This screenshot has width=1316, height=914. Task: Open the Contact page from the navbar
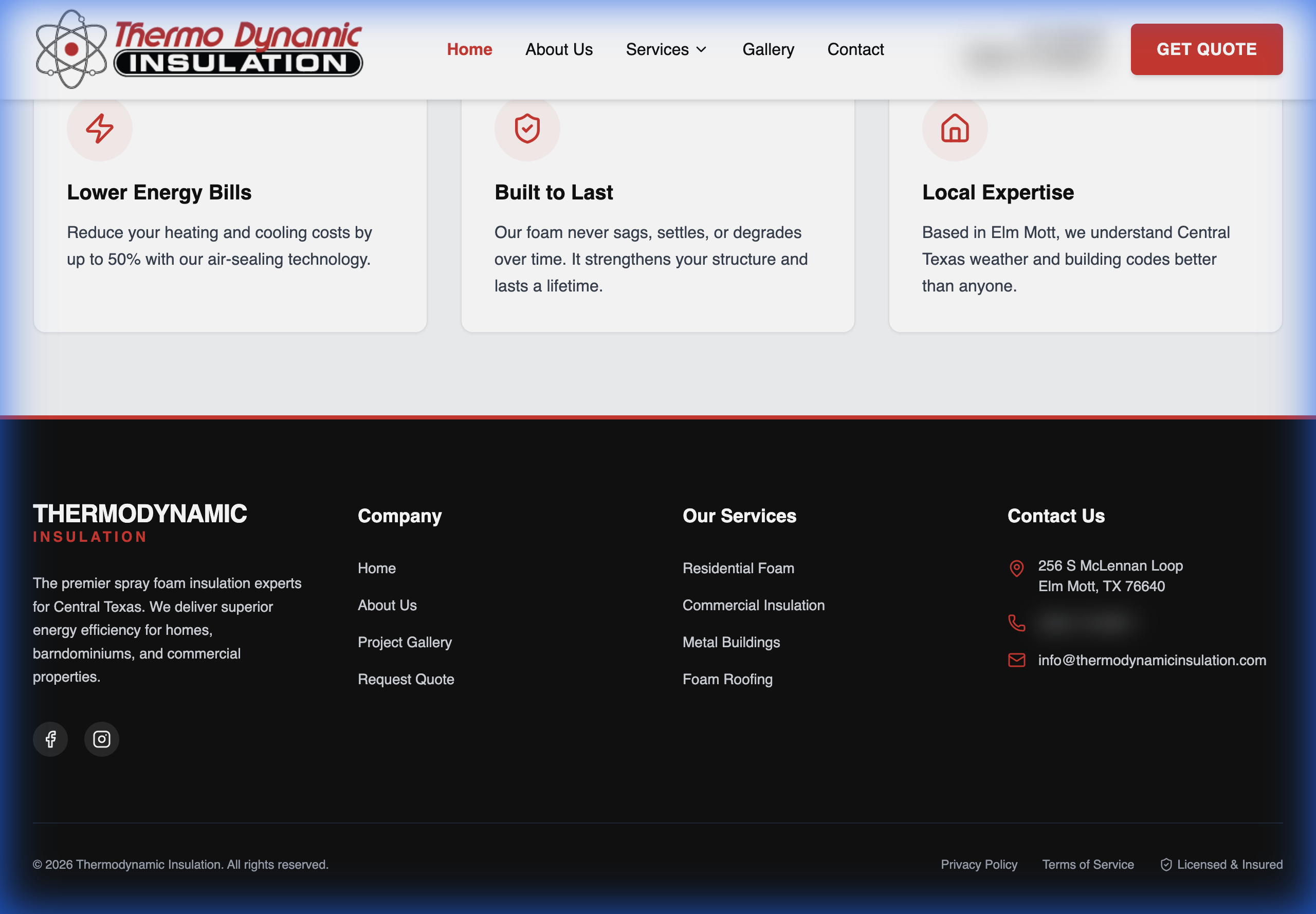pyautogui.click(x=855, y=49)
